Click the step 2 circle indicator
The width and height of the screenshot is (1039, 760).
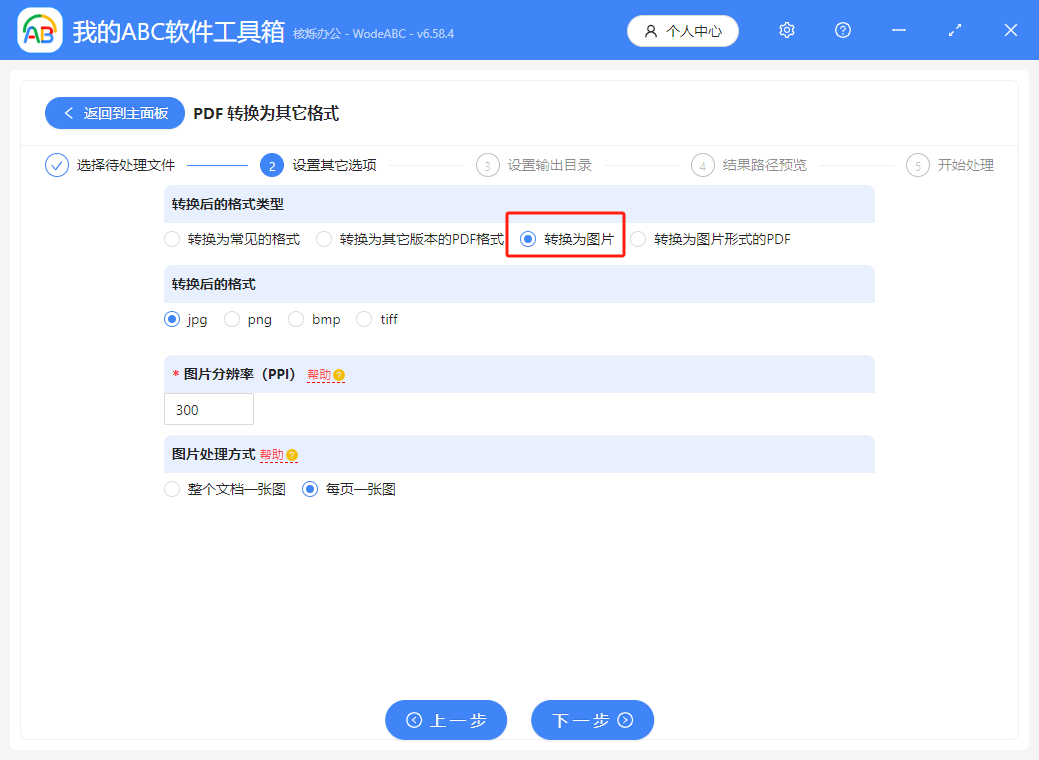click(272, 164)
